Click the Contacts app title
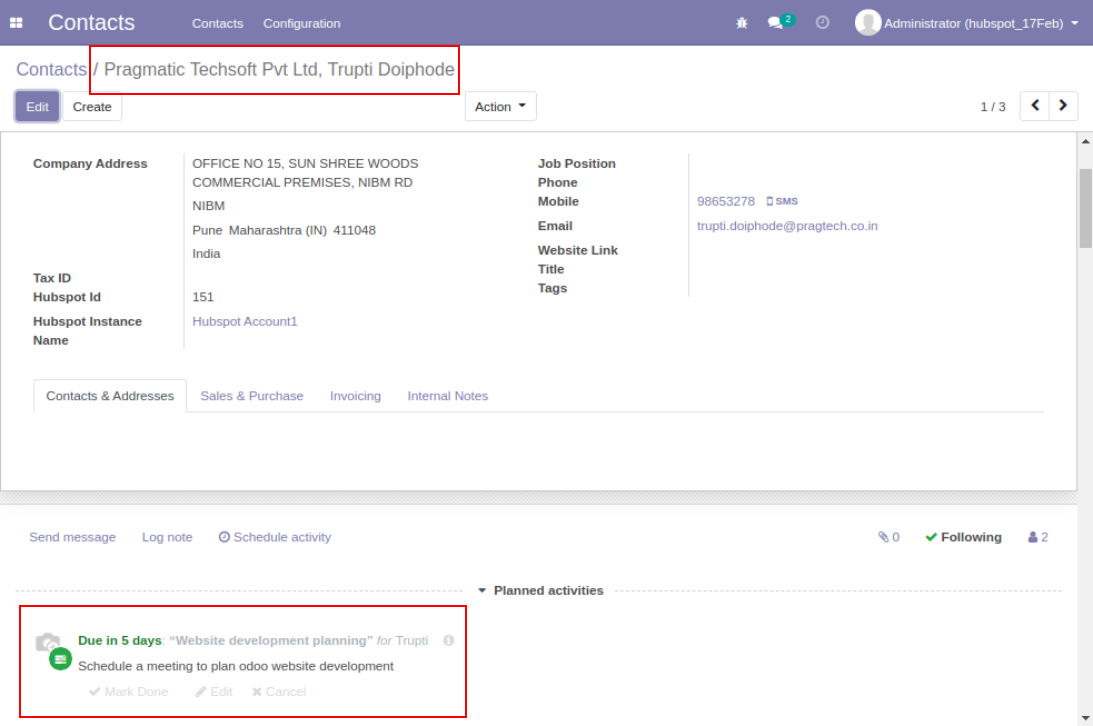The image size is (1093, 726). [x=91, y=23]
